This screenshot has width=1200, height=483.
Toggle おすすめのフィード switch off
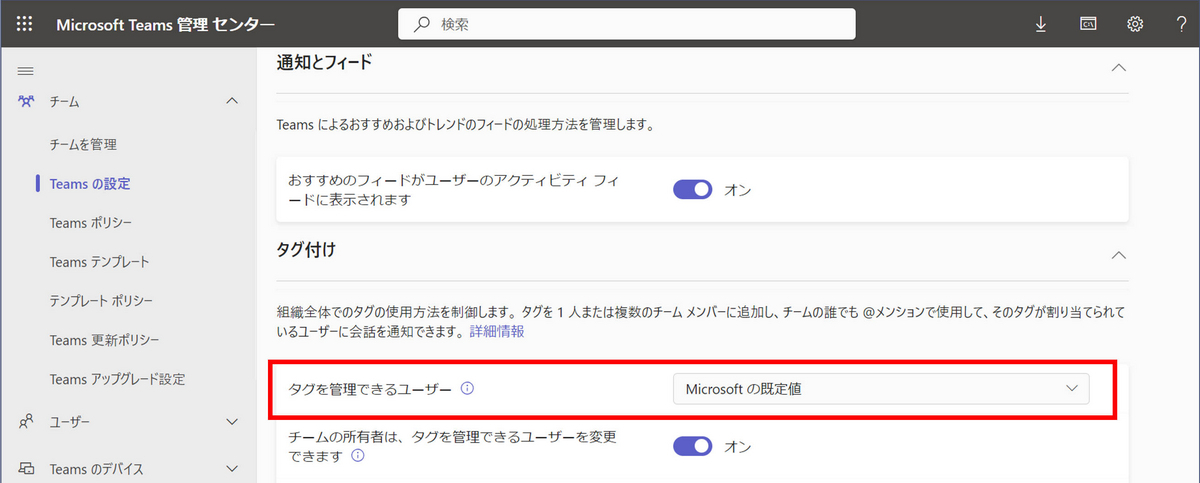click(692, 189)
